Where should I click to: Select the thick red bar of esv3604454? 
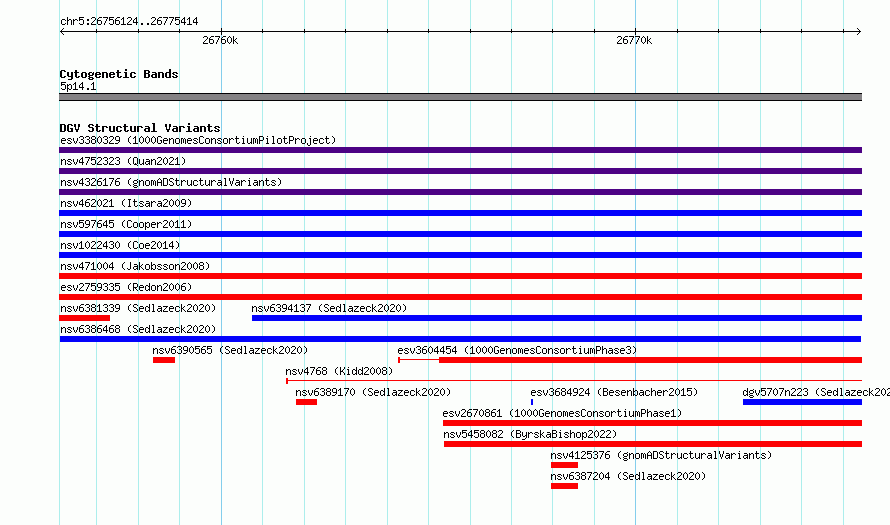pyautogui.click(x=650, y=360)
